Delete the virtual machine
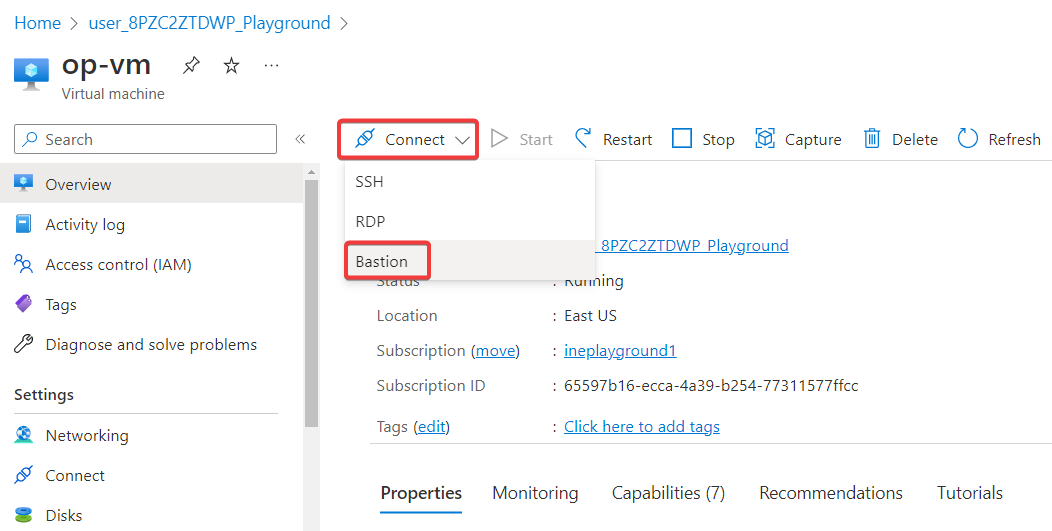Image resolution: width=1052 pixels, height=531 pixels. 900,139
